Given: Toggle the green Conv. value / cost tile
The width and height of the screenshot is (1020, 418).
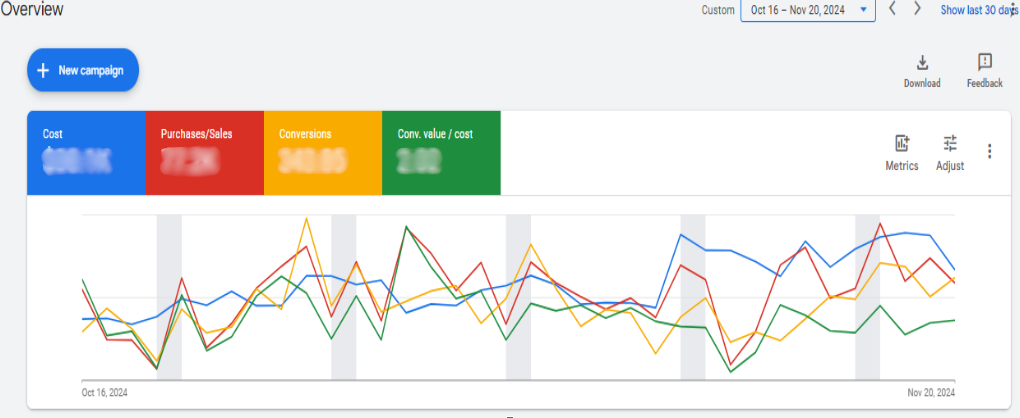Looking at the screenshot, I should (441, 153).
